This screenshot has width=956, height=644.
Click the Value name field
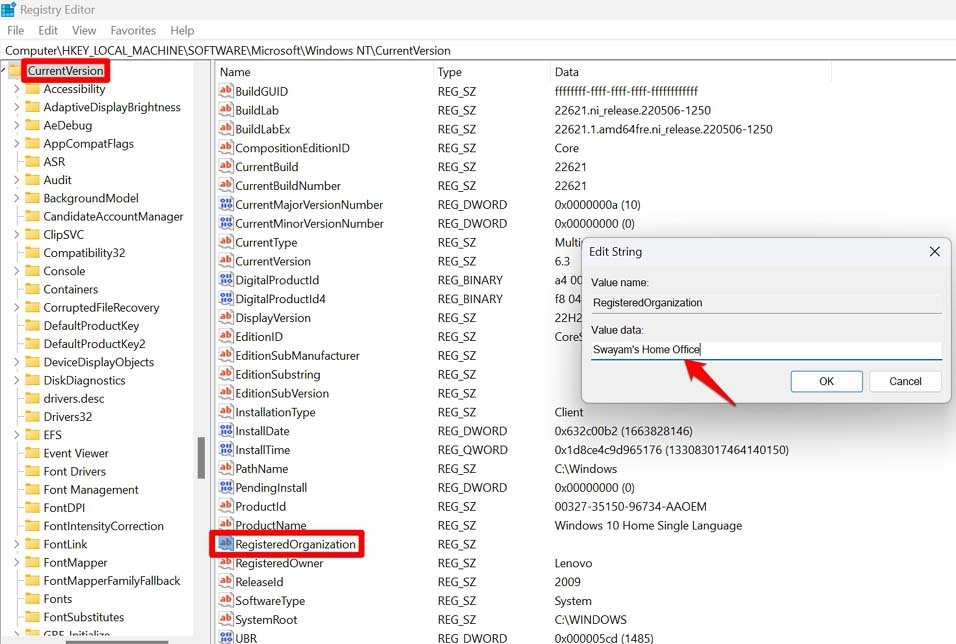click(x=766, y=302)
